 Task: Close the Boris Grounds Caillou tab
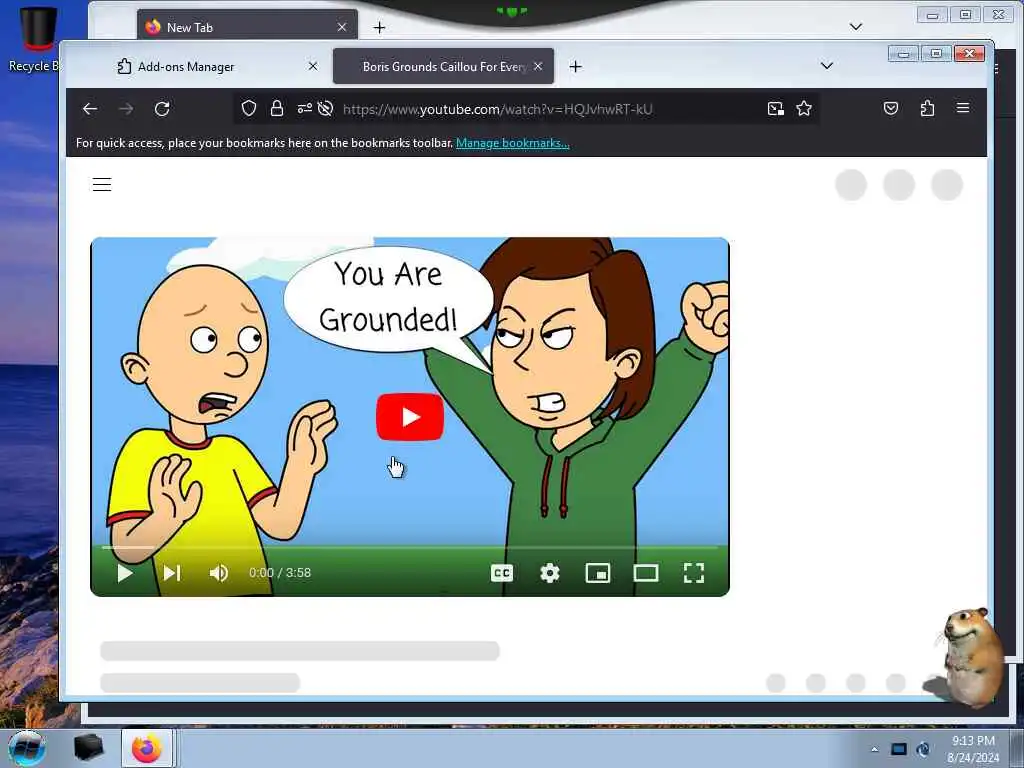pos(537,66)
